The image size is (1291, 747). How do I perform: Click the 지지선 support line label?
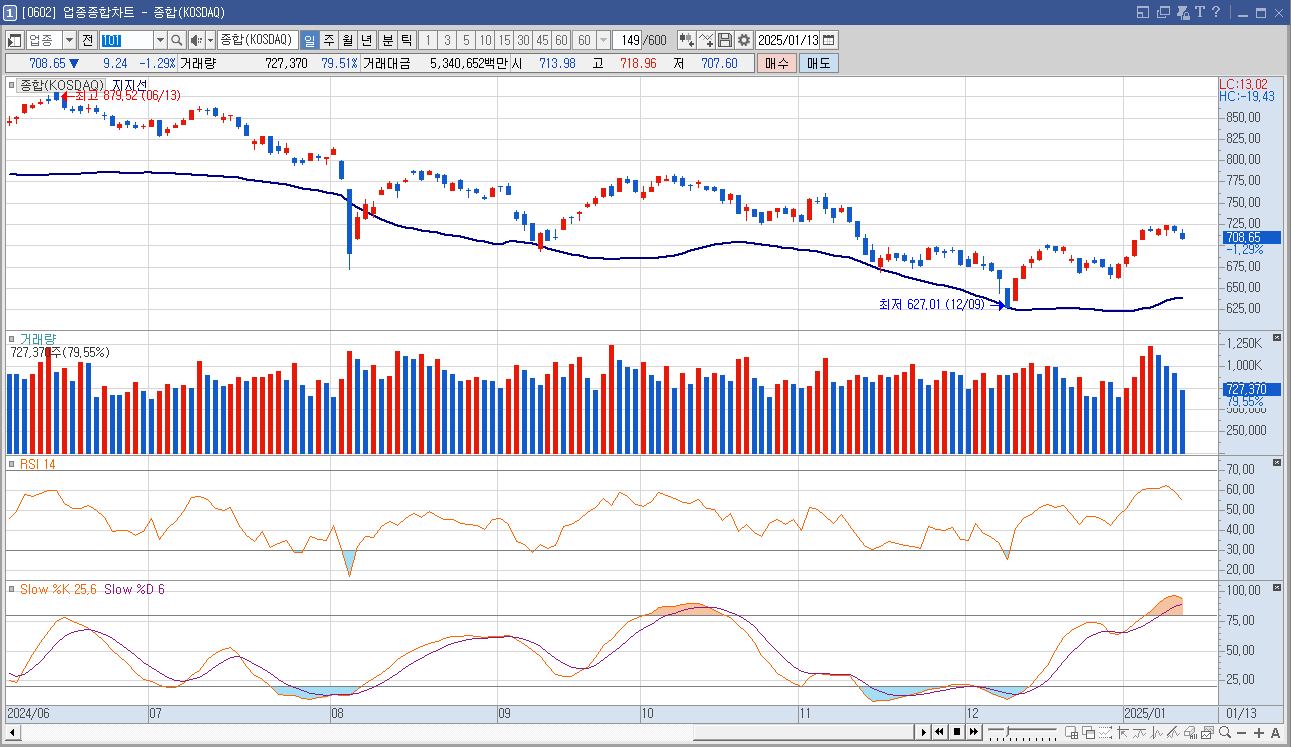[130, 85]
